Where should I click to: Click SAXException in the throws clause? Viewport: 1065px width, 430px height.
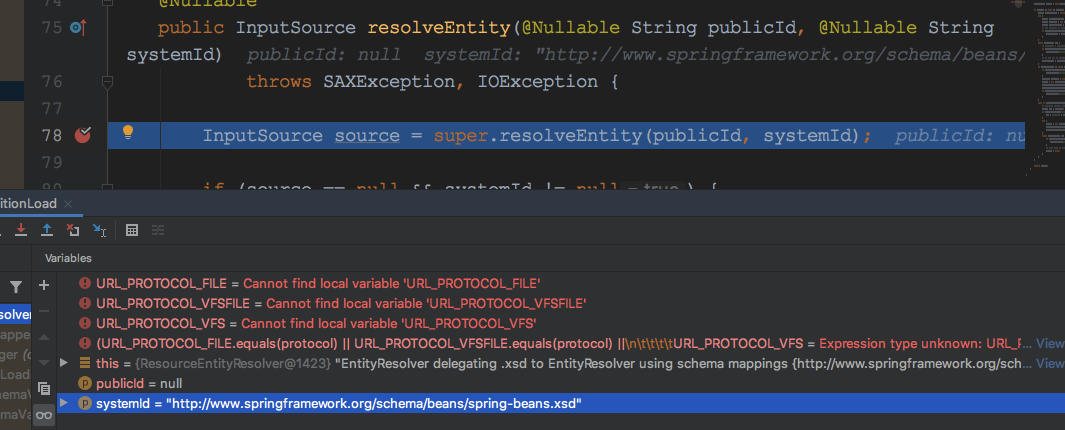(x=389, y=82)
